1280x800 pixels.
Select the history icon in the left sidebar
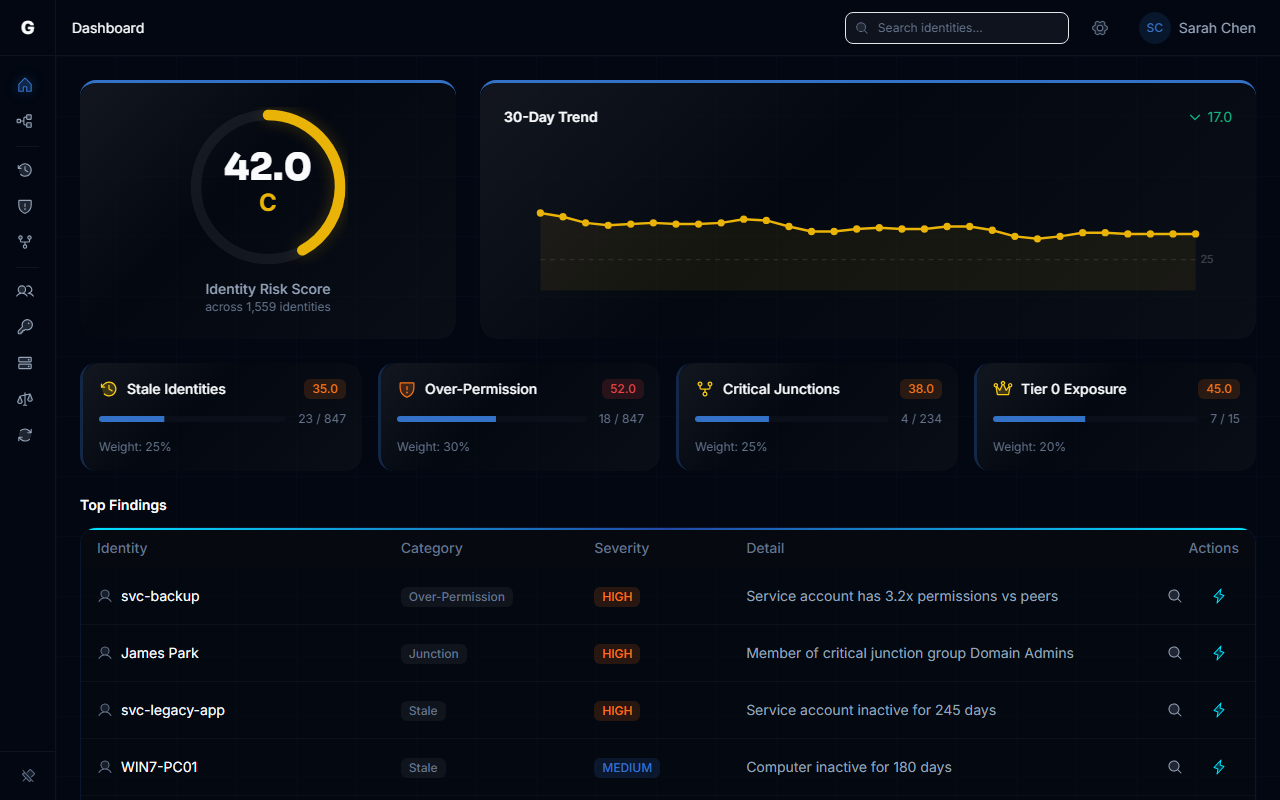[25, 170]
